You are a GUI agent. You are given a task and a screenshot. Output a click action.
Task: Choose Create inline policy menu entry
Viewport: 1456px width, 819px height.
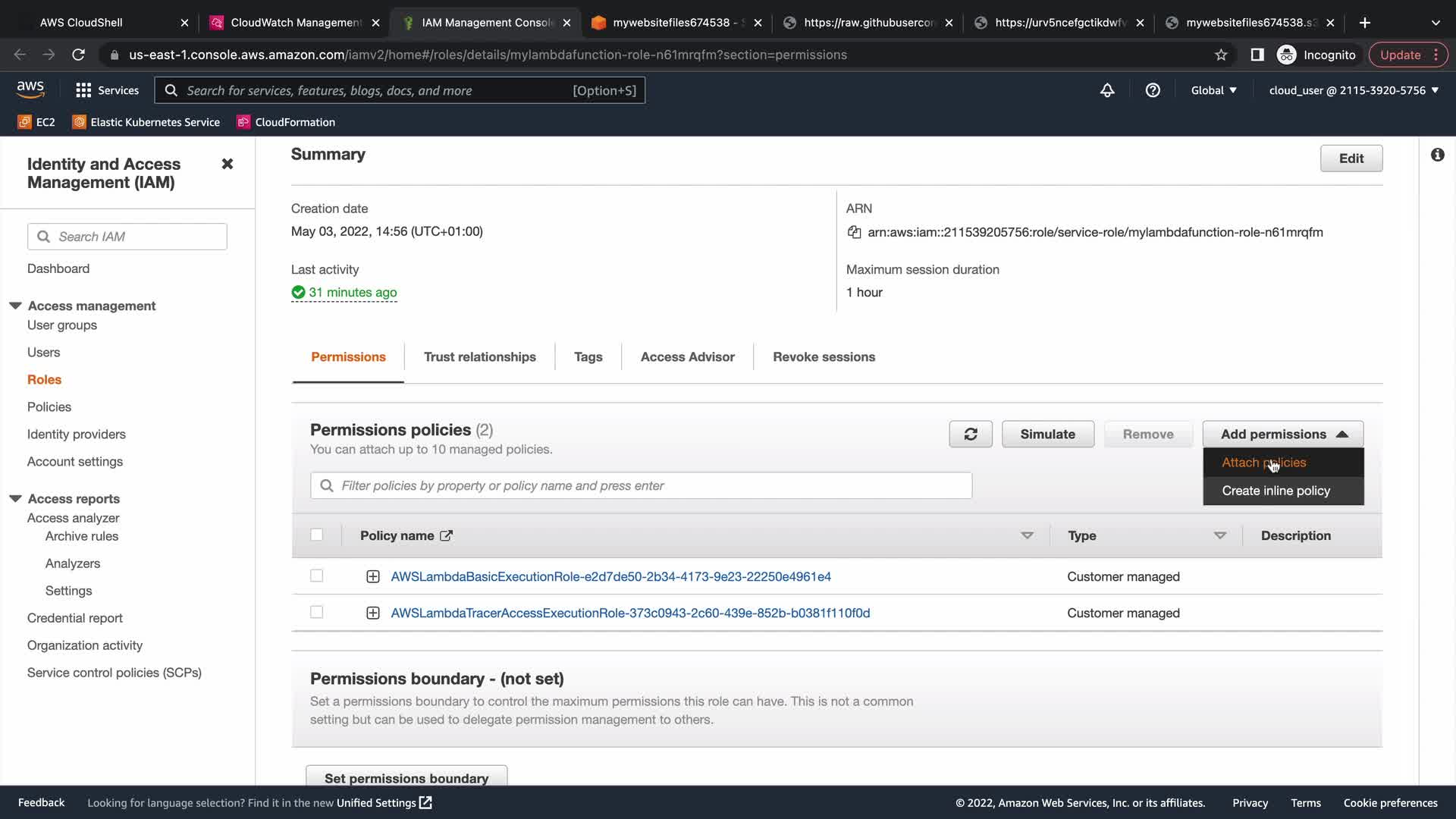click(1276, 491)
